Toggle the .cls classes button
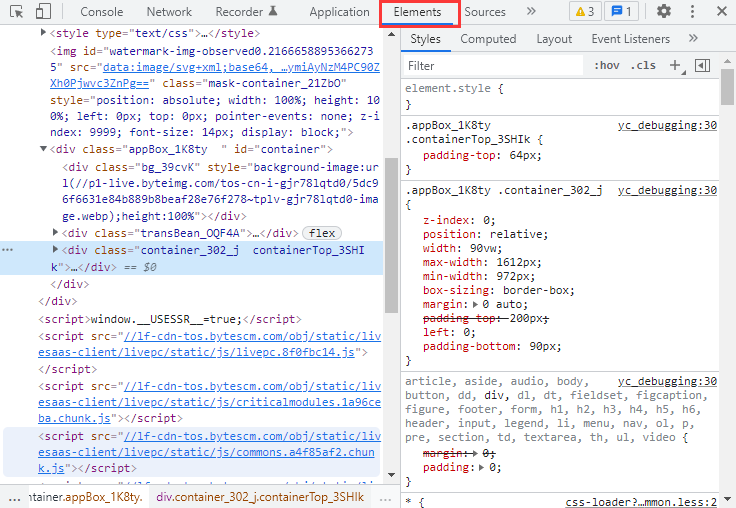736x508 pixels. coord(643,66)
